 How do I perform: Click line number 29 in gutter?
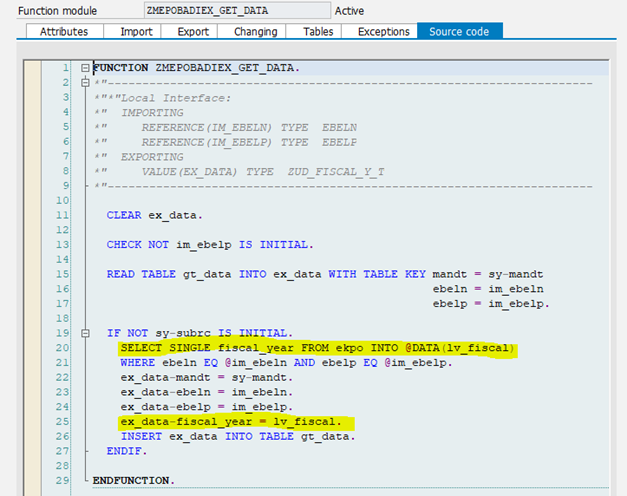pos(62,481)
